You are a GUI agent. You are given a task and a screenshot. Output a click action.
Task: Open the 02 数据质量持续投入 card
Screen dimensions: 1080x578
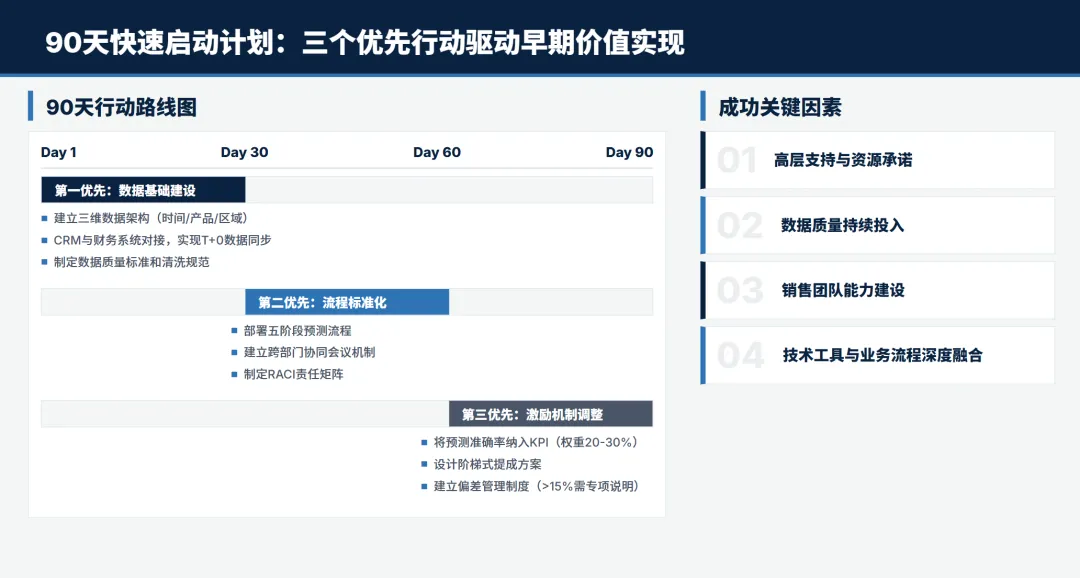pyautogui.click(x=878, y=225)
